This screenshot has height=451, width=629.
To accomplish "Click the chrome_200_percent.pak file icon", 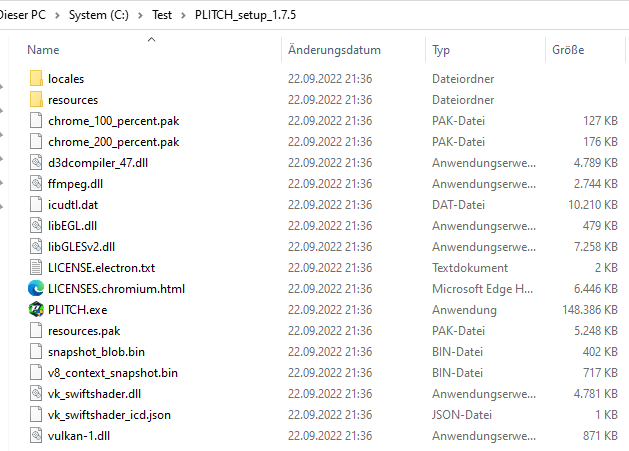I will tap(36, 141).
